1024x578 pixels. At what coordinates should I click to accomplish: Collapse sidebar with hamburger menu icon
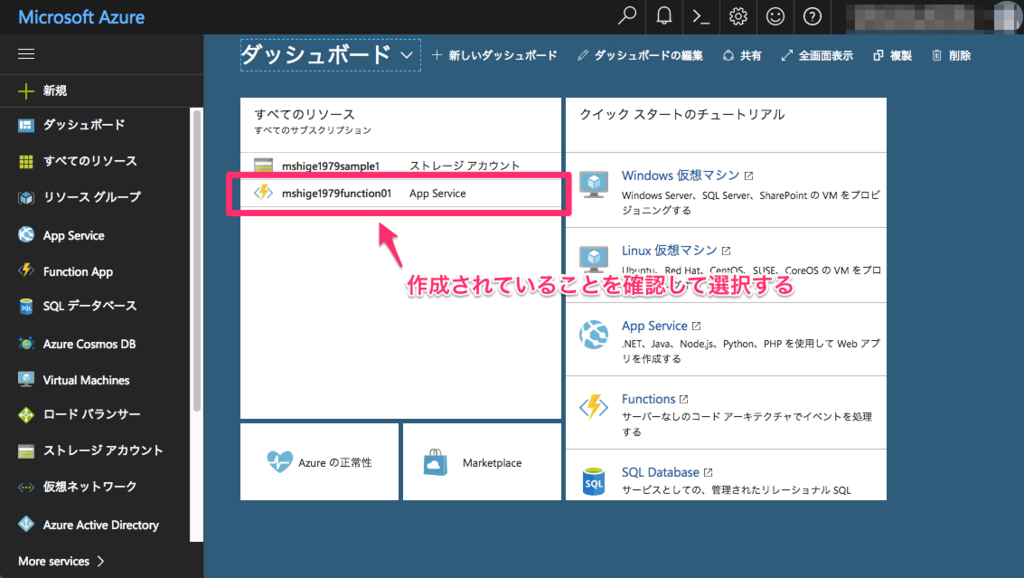click(26, 54)
